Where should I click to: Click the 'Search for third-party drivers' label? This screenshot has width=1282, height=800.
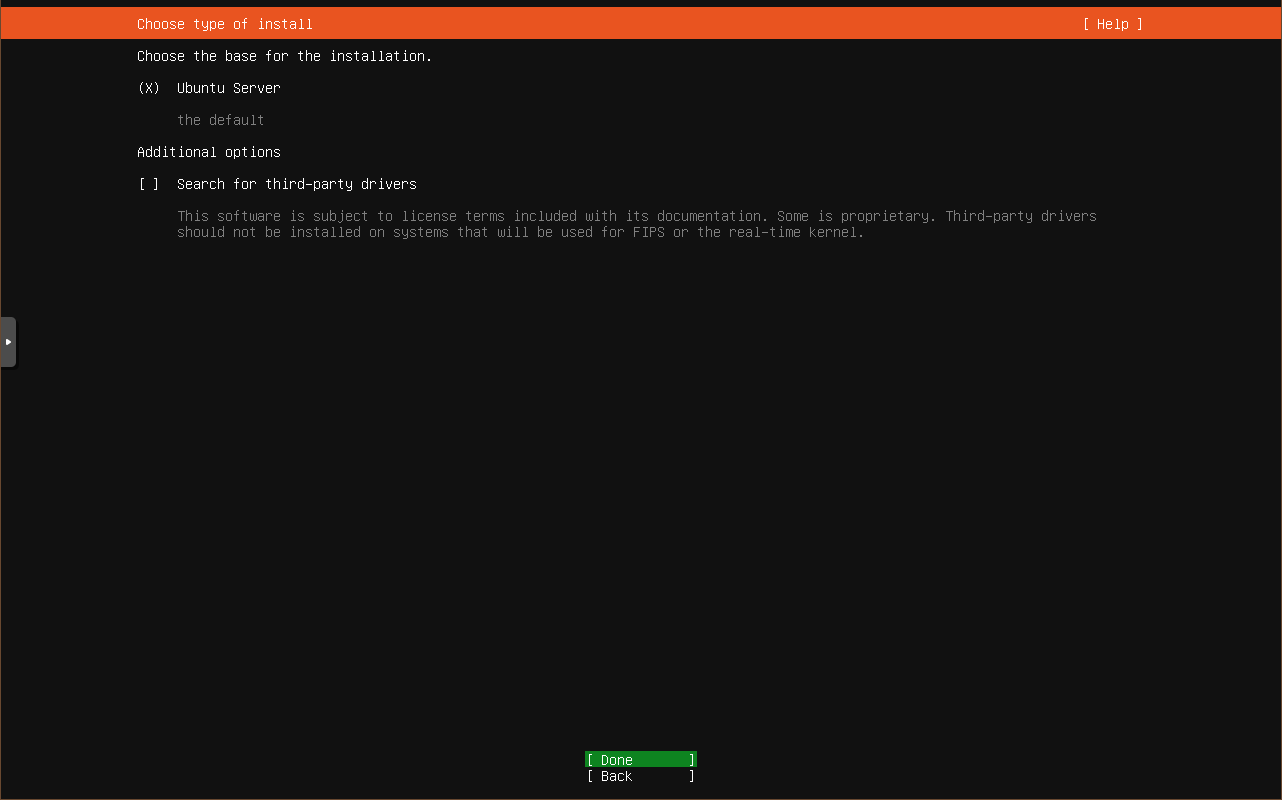pos(297,184)
